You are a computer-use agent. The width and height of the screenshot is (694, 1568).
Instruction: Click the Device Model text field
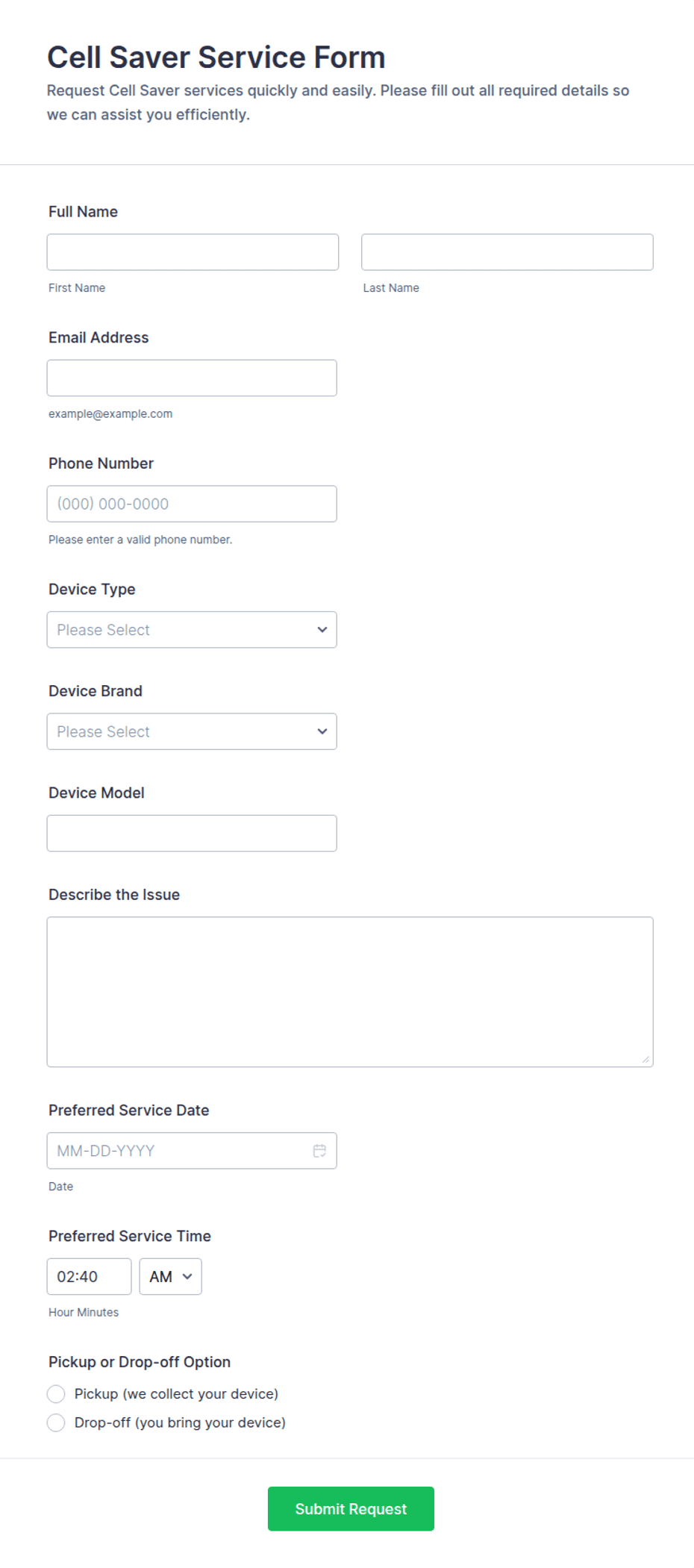(192, 833)
